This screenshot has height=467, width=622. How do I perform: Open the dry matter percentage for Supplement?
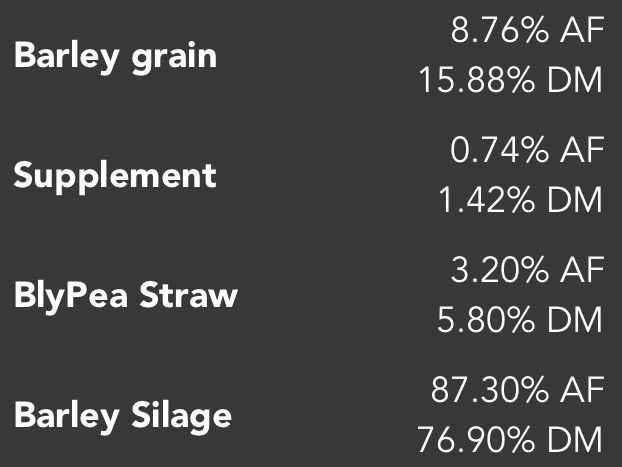coord(521,200)
